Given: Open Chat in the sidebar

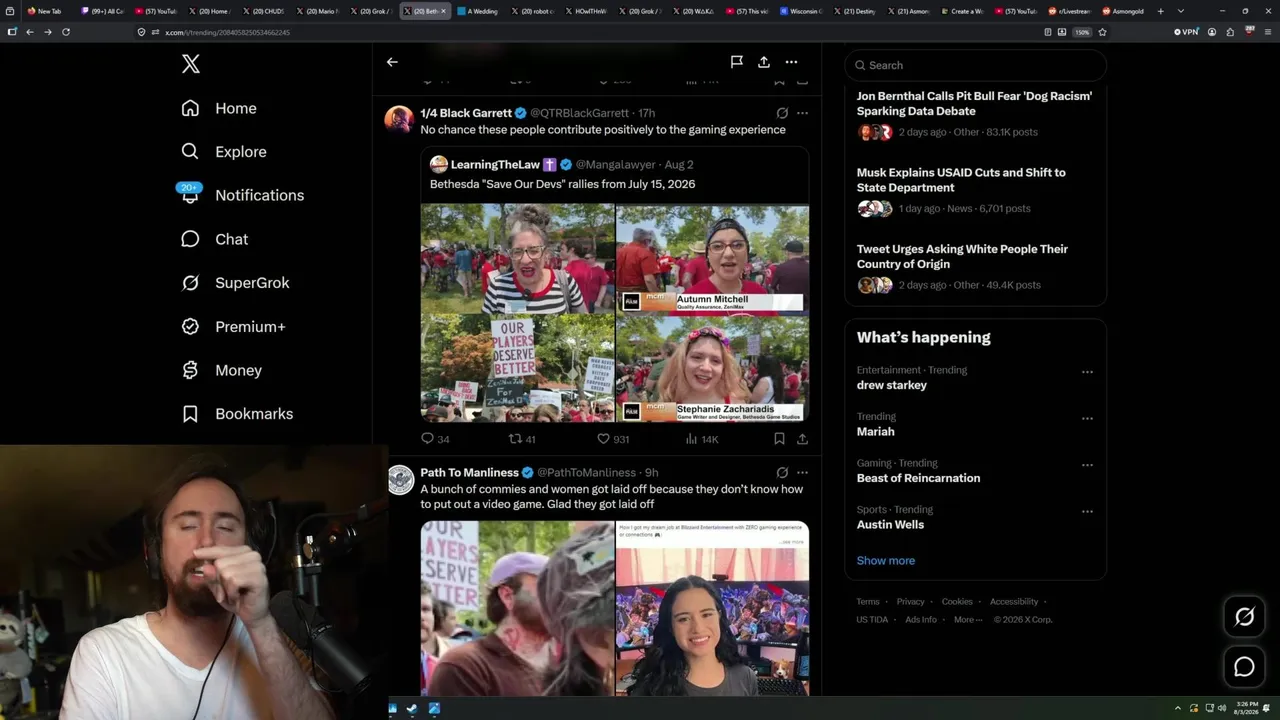Looking at the screenshot, I should click(214, 239).
